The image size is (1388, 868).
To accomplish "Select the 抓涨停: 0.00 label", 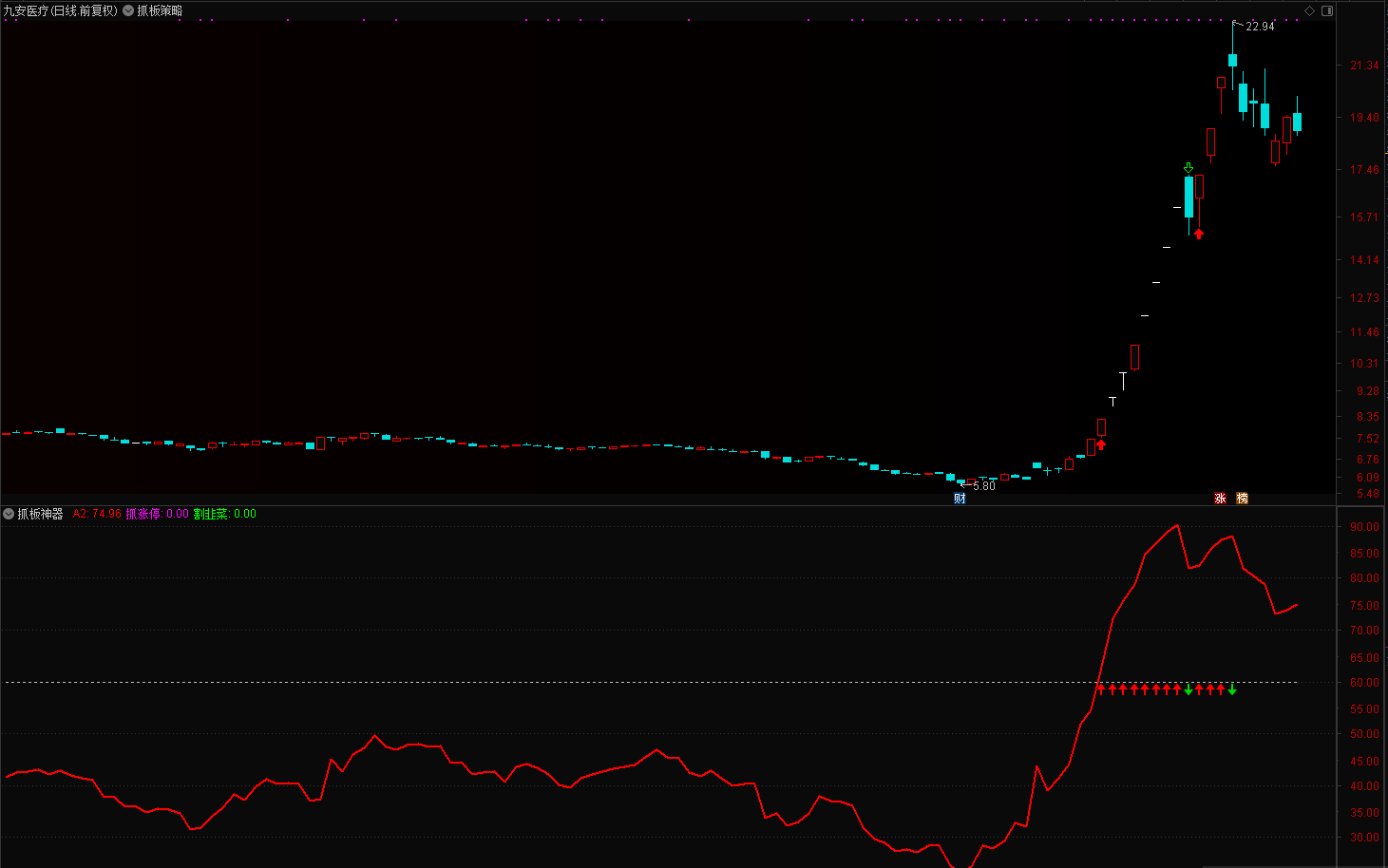I will pos(158,514).
